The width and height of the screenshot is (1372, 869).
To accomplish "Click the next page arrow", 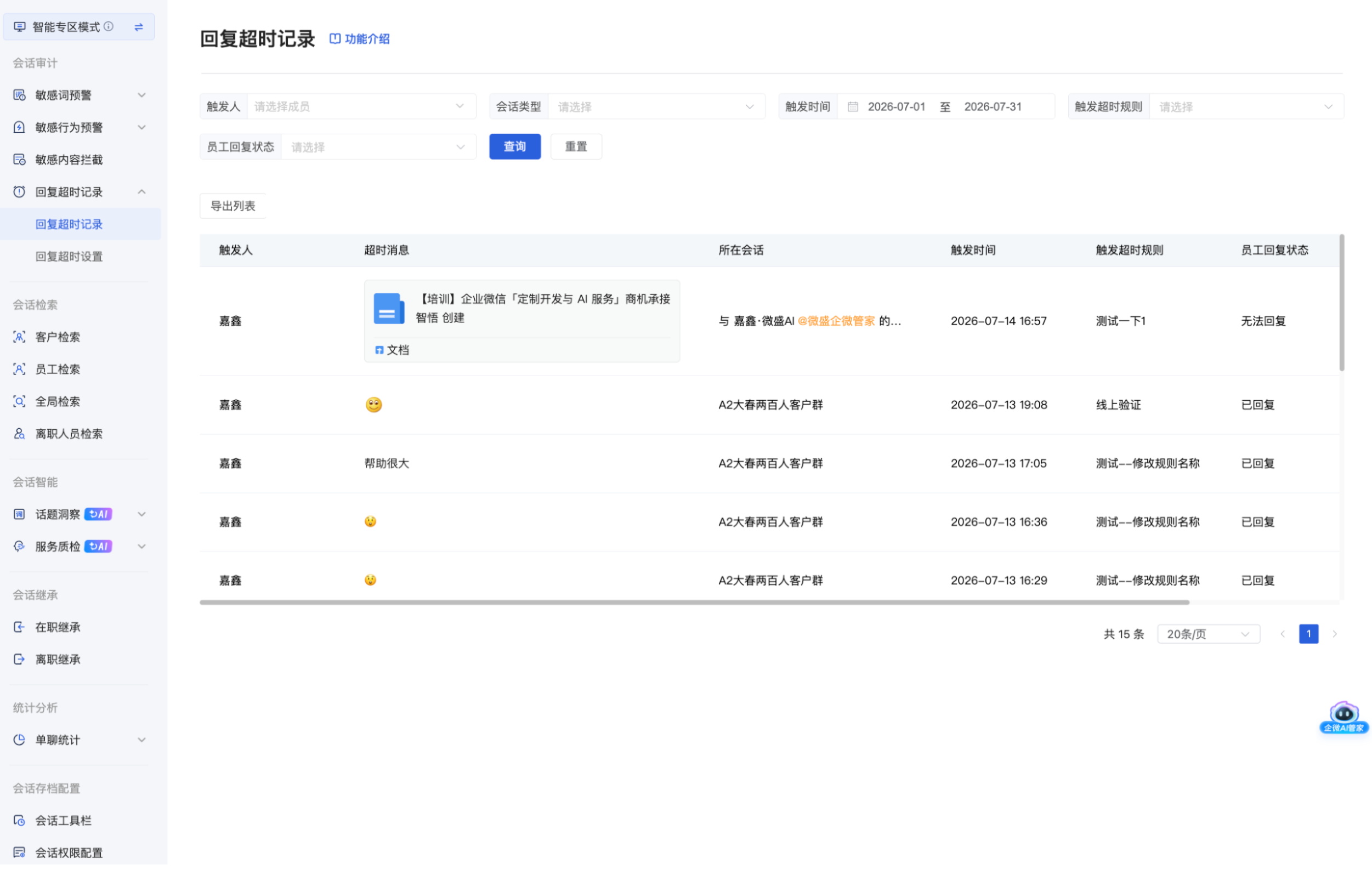I will [x=1334, y=634].
